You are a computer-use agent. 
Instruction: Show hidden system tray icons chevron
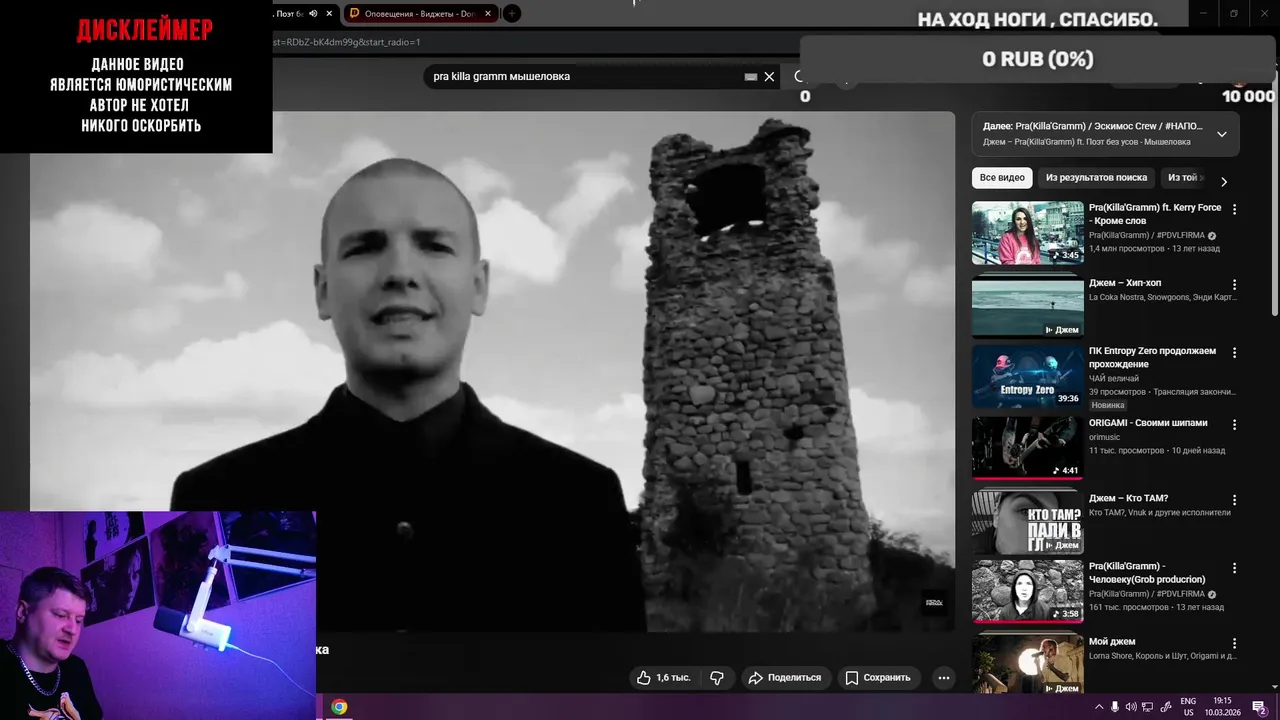1099,707
